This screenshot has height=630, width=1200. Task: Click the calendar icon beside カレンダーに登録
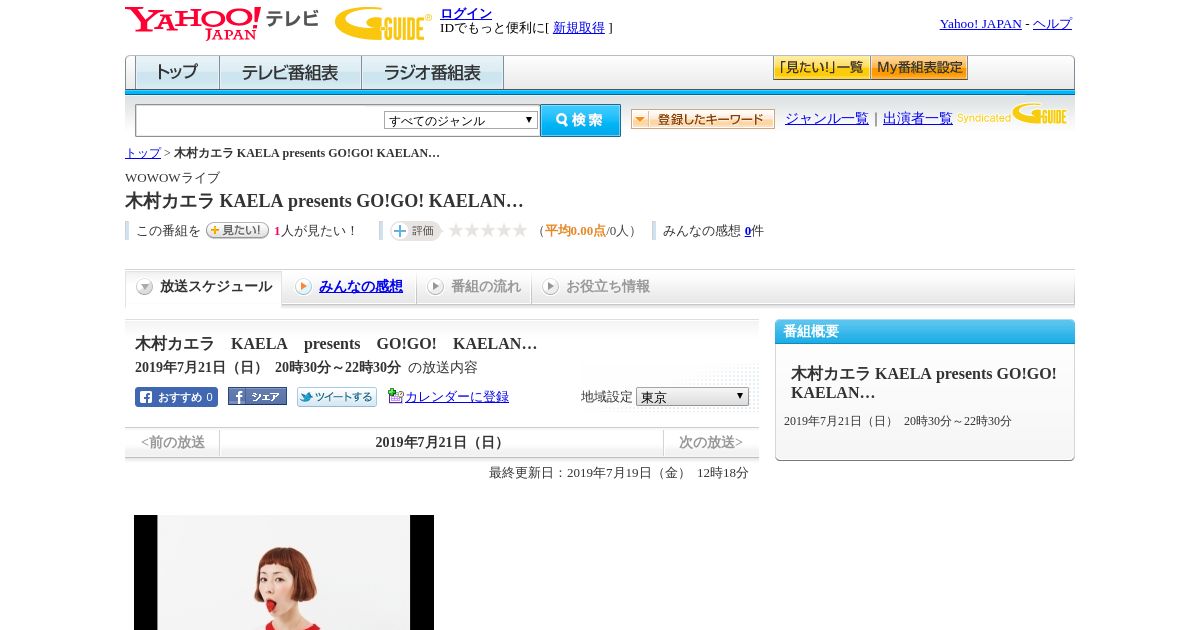point(395,396)
